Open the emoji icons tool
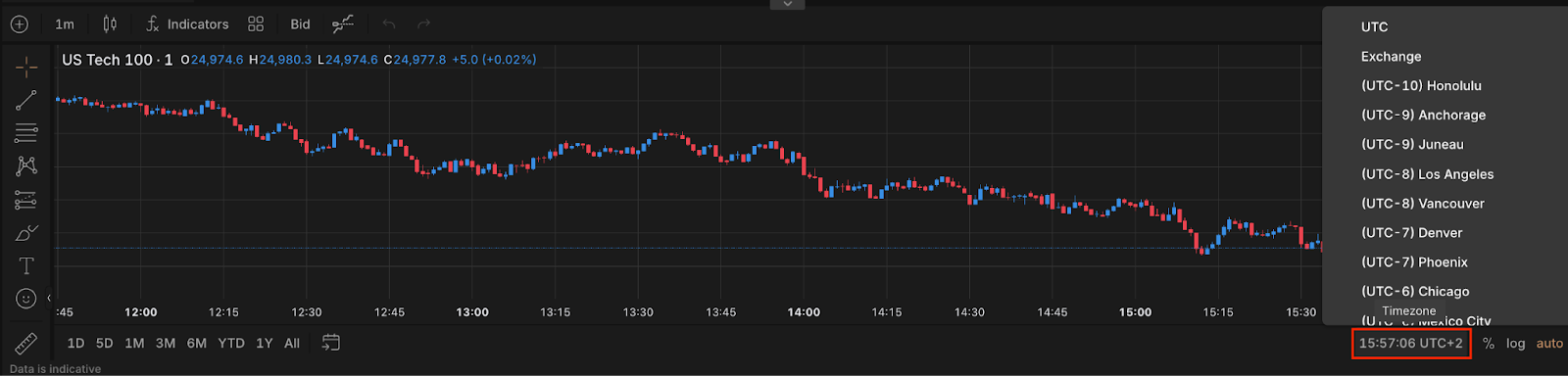The height and width of the screenshot is (376, 1568). tap(26, 299)
